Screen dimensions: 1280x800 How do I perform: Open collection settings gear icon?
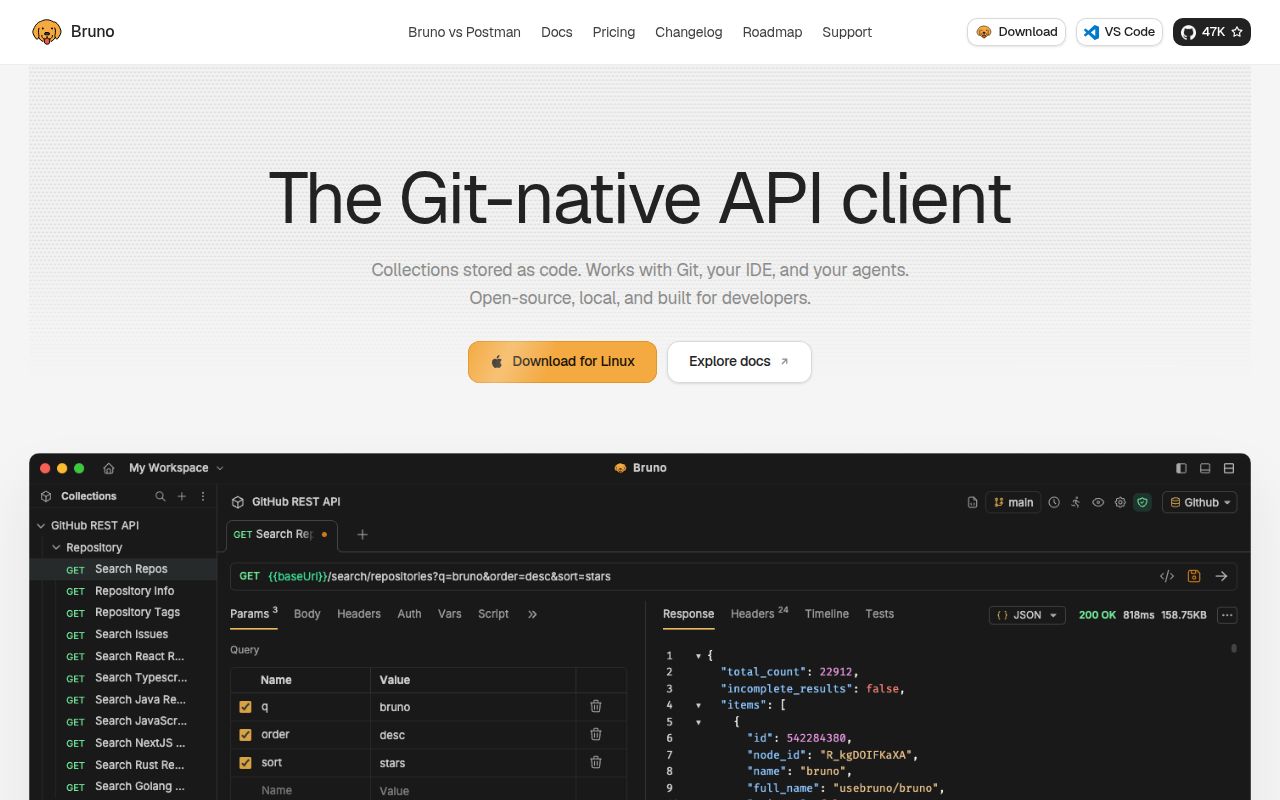1120,502
